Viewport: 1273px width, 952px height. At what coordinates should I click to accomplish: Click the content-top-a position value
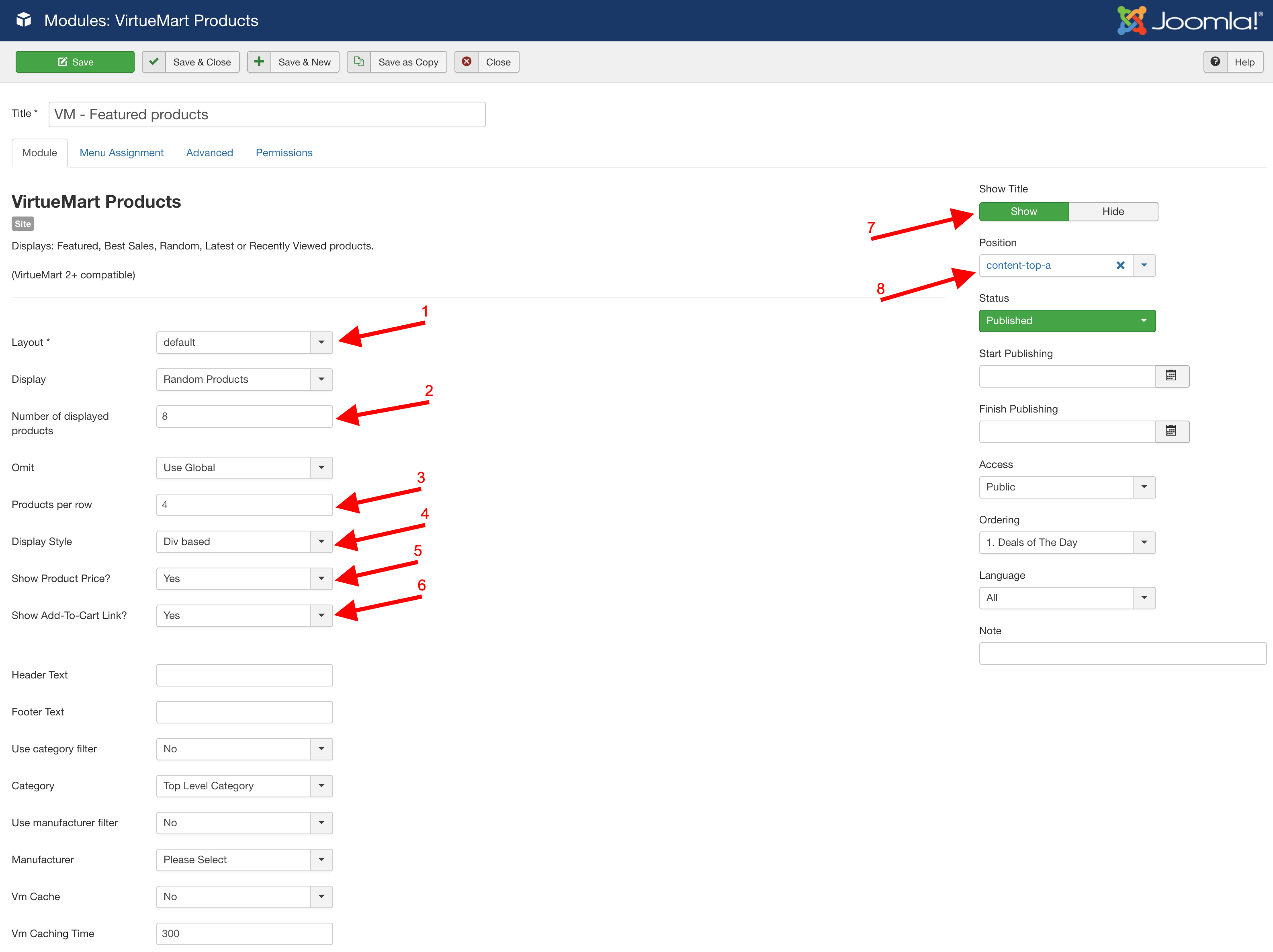tap(1018, 265)
